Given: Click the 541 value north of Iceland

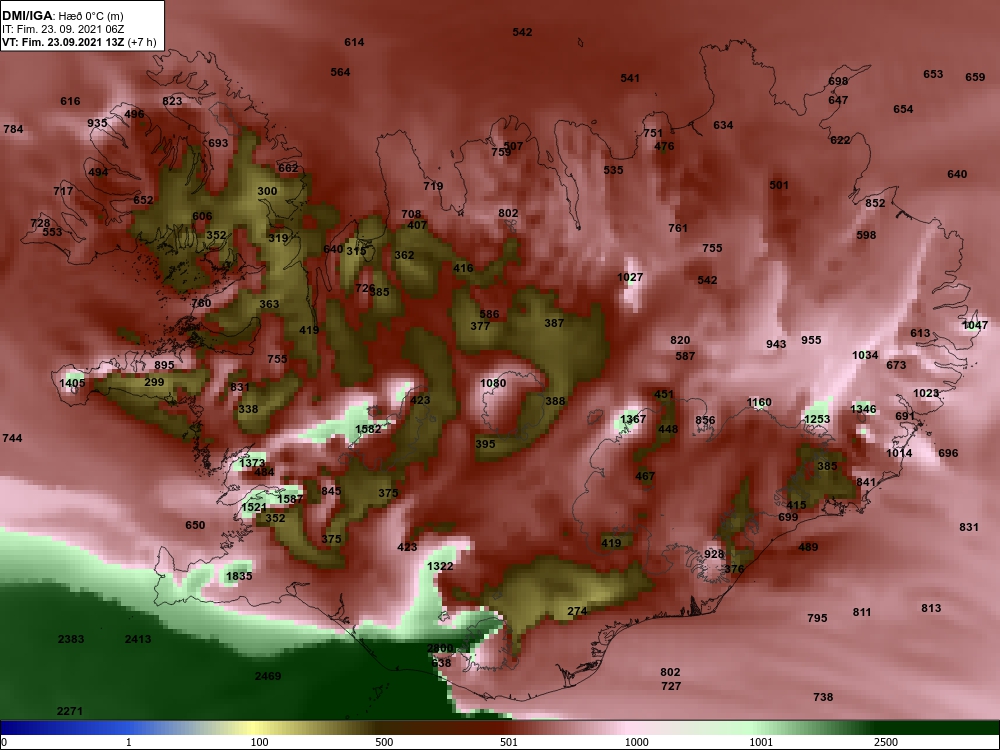Looking at the screenshot, I should point(629,78).
